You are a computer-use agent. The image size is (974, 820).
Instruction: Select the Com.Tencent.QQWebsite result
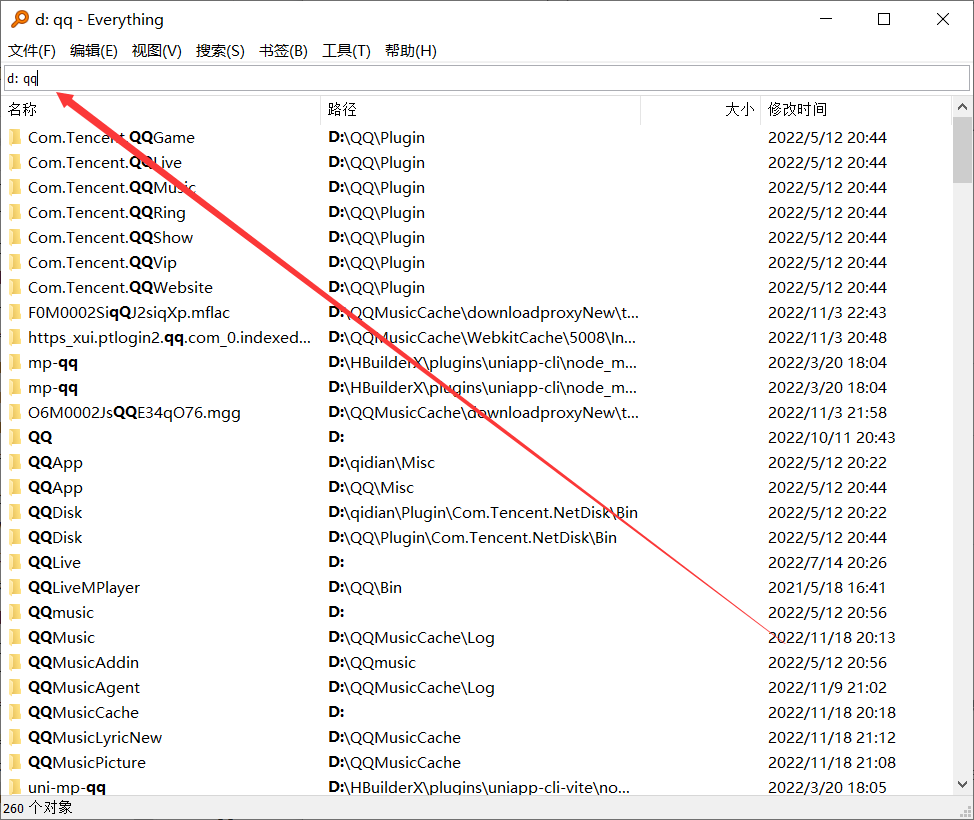pos(121,287)
